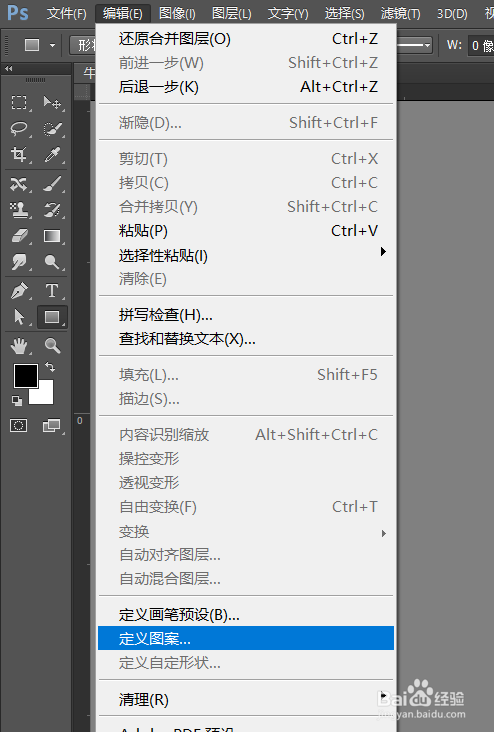Image resolution: width=494 pixels, height=732 pixels.
Task: Choose the highlighted 定义图案... item
Action: point(246,638)
